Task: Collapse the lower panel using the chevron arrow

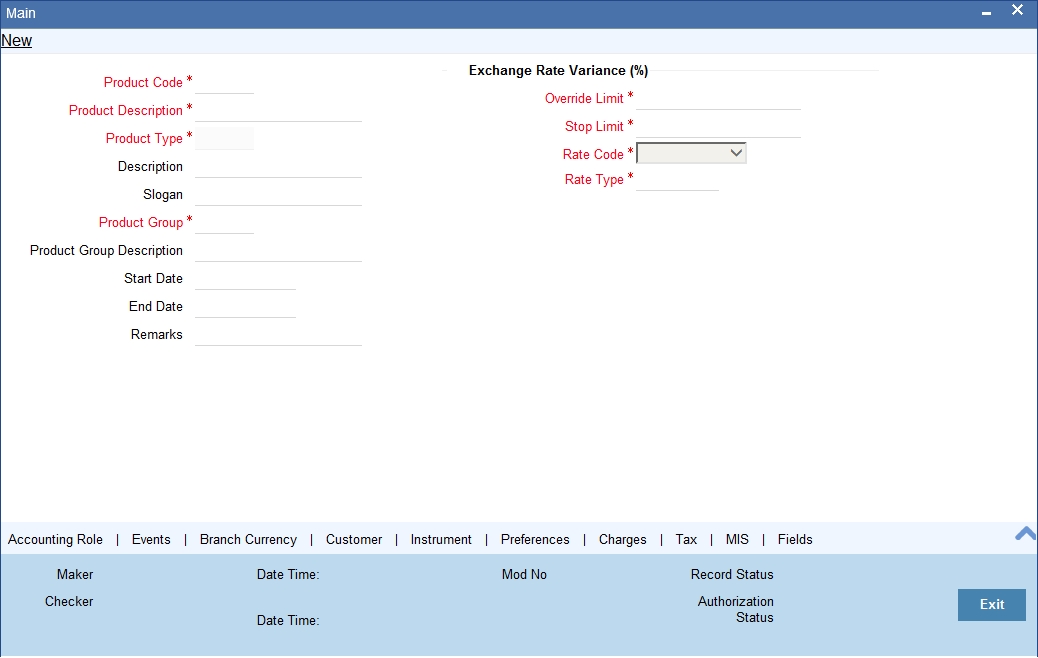Action: point(1024,534)
